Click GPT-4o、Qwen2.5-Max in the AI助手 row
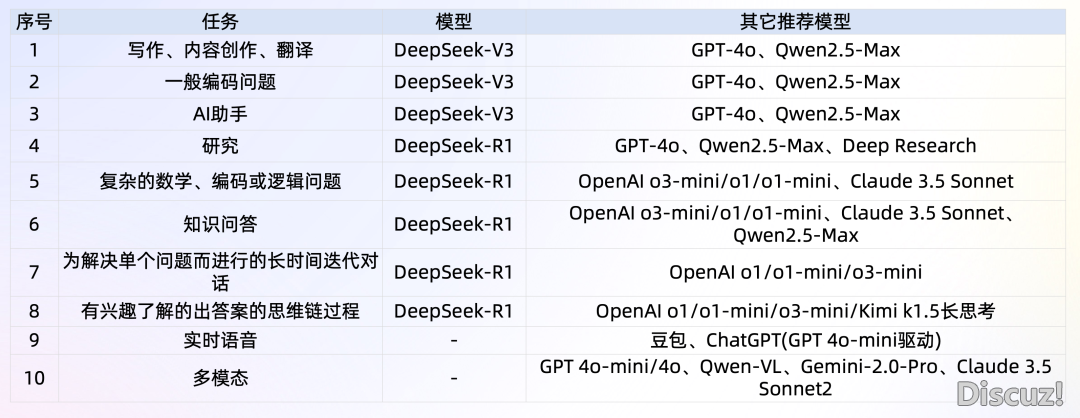Screen dimensions: 1080x418 [x=796, y=114]
